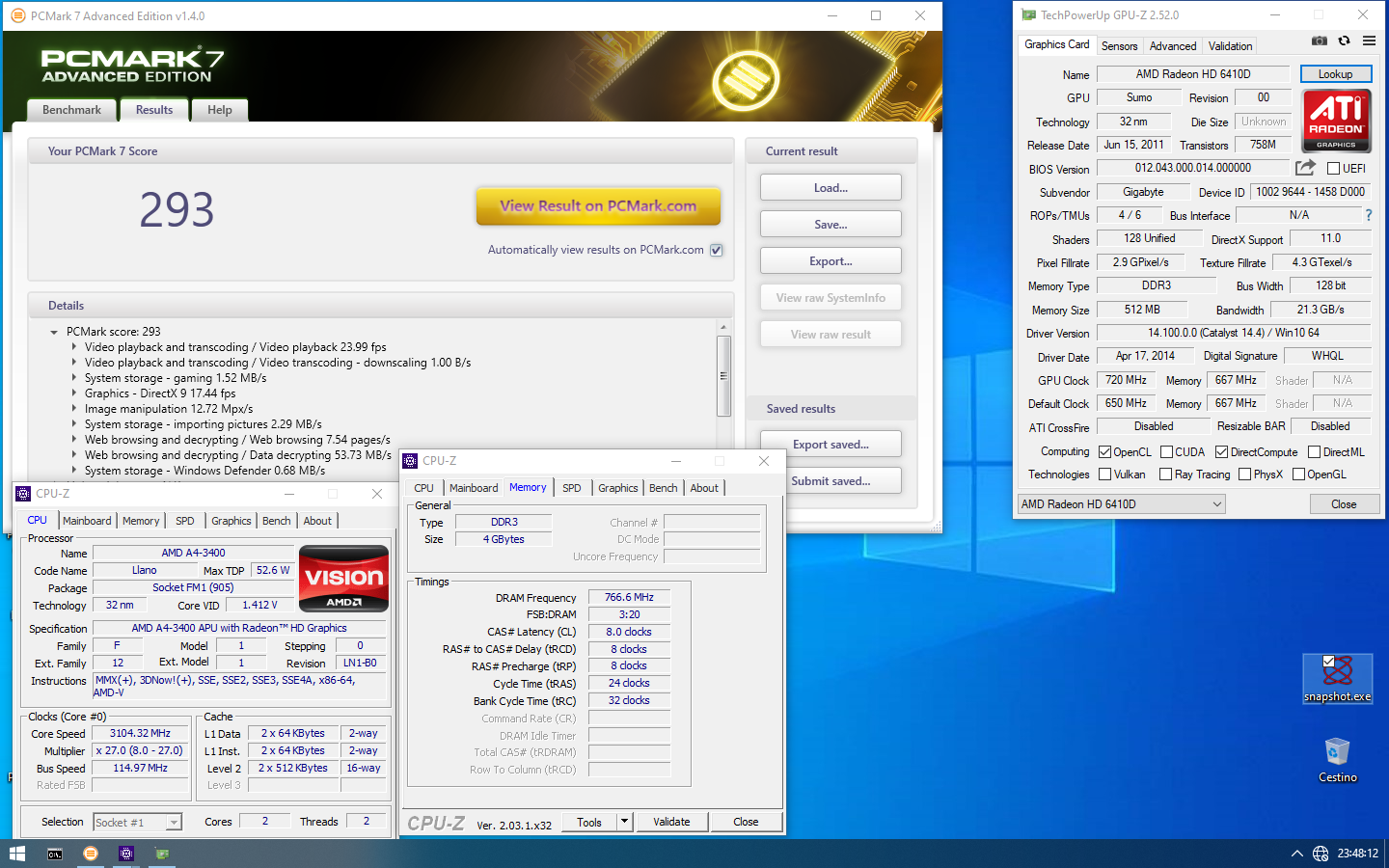Switch to CPU-Z on the taskbar
Screen dimensions: 1389x868
point(126,854)
